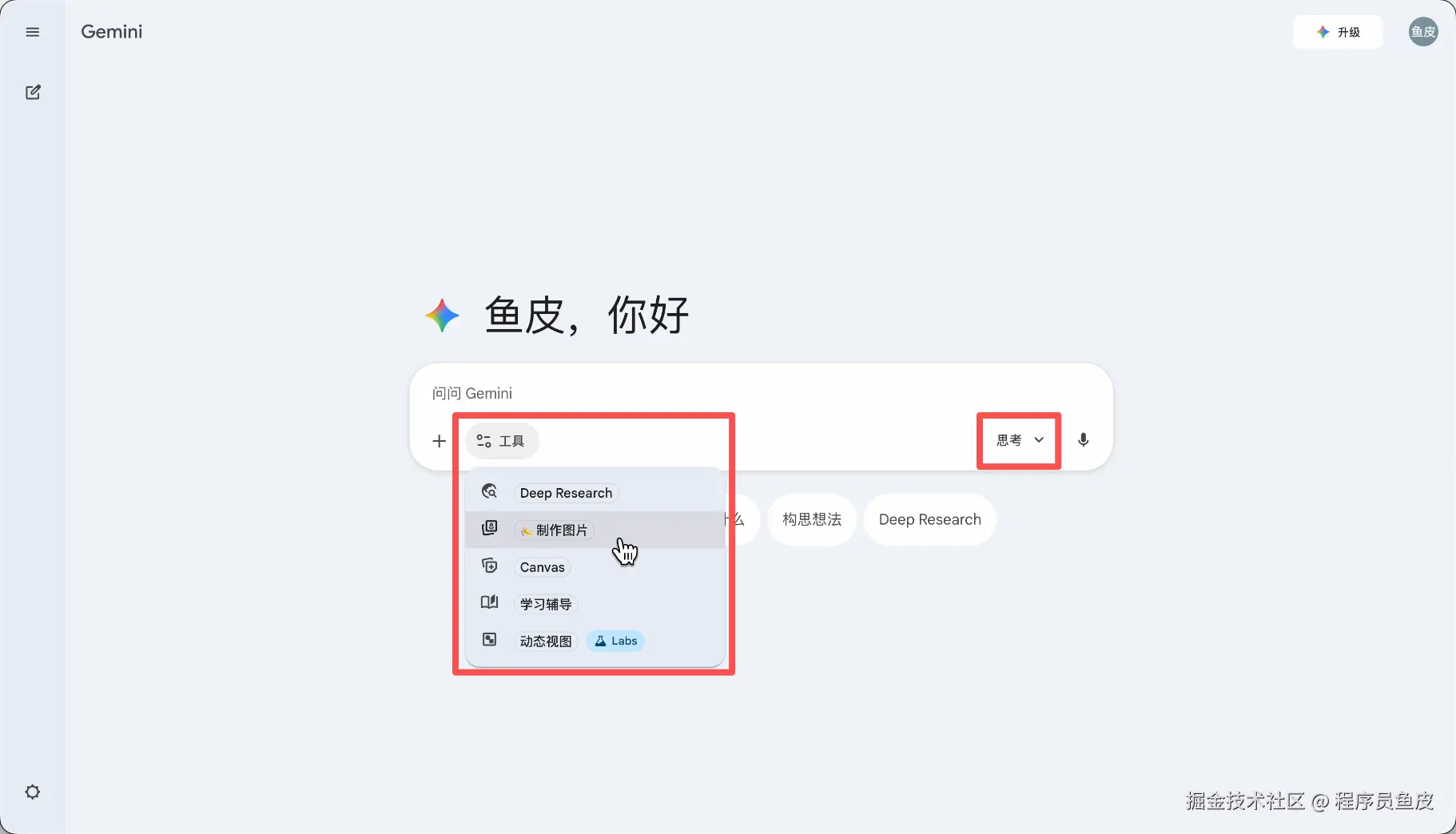
Task: Click the plus icon to add files
Action: click(439, 441)
